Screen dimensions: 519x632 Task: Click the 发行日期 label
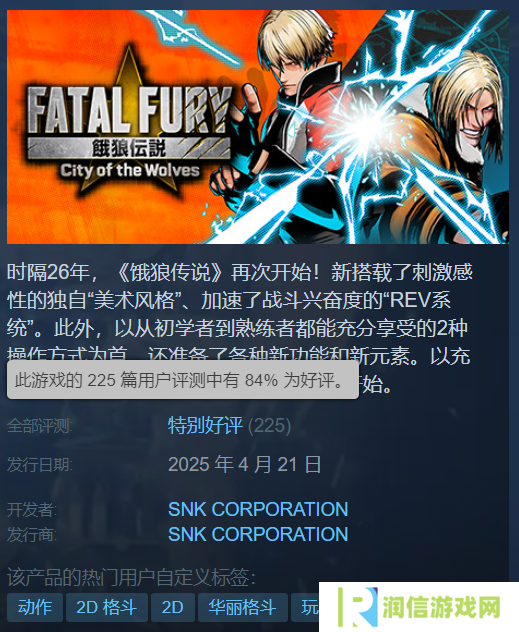[39, 465]
